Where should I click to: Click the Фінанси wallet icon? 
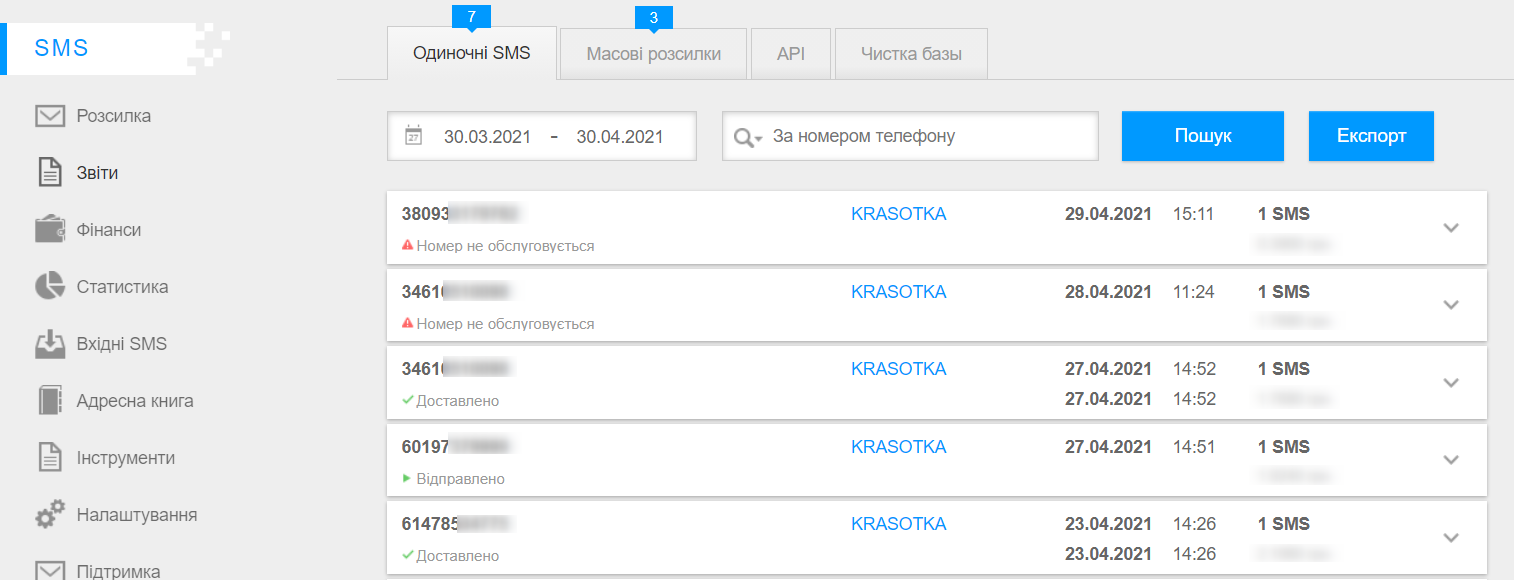50,230
